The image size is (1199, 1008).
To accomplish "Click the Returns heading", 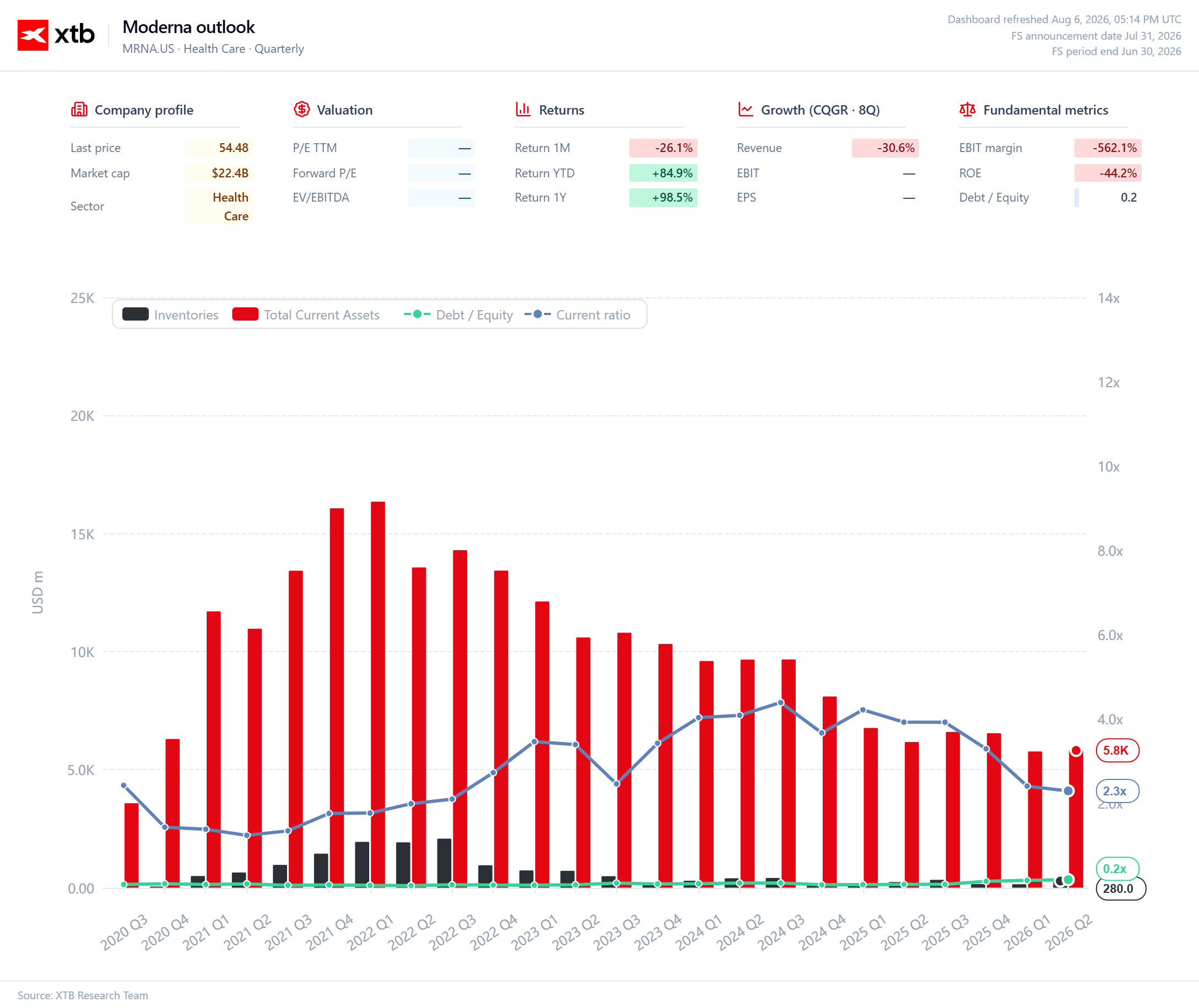I will (x=561, y=110).
